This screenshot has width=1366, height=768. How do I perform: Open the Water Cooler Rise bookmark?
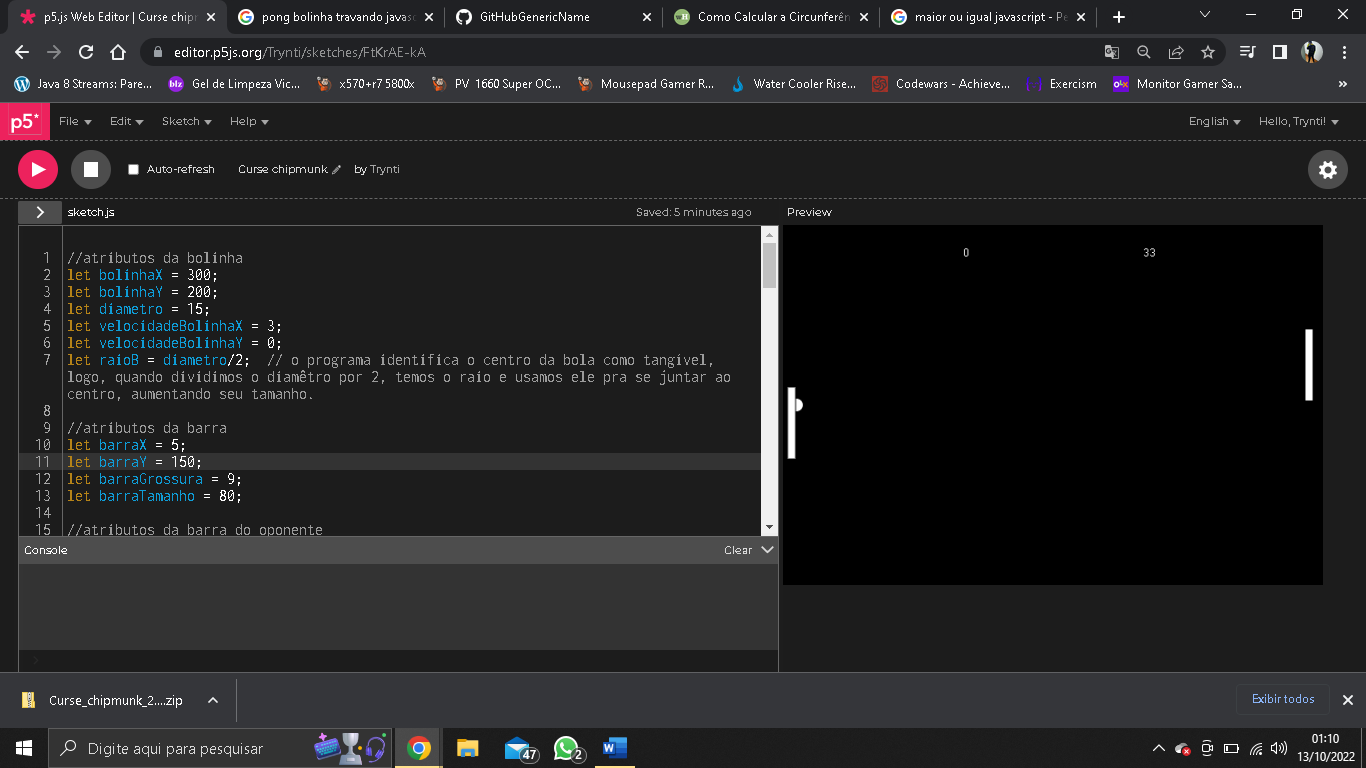pos(794,84)
